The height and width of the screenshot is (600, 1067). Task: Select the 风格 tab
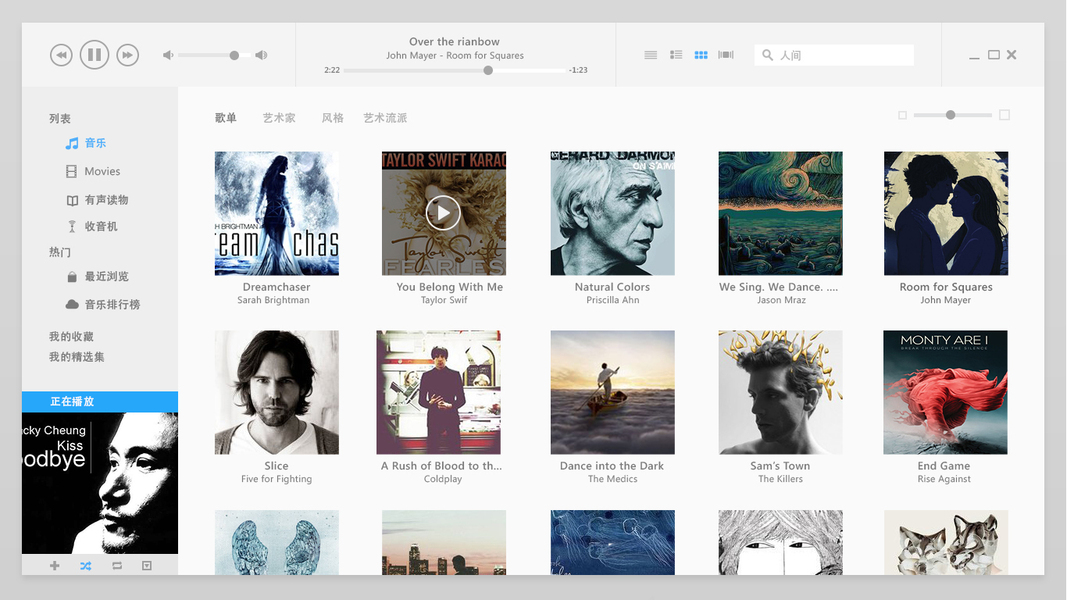point(332,118)
